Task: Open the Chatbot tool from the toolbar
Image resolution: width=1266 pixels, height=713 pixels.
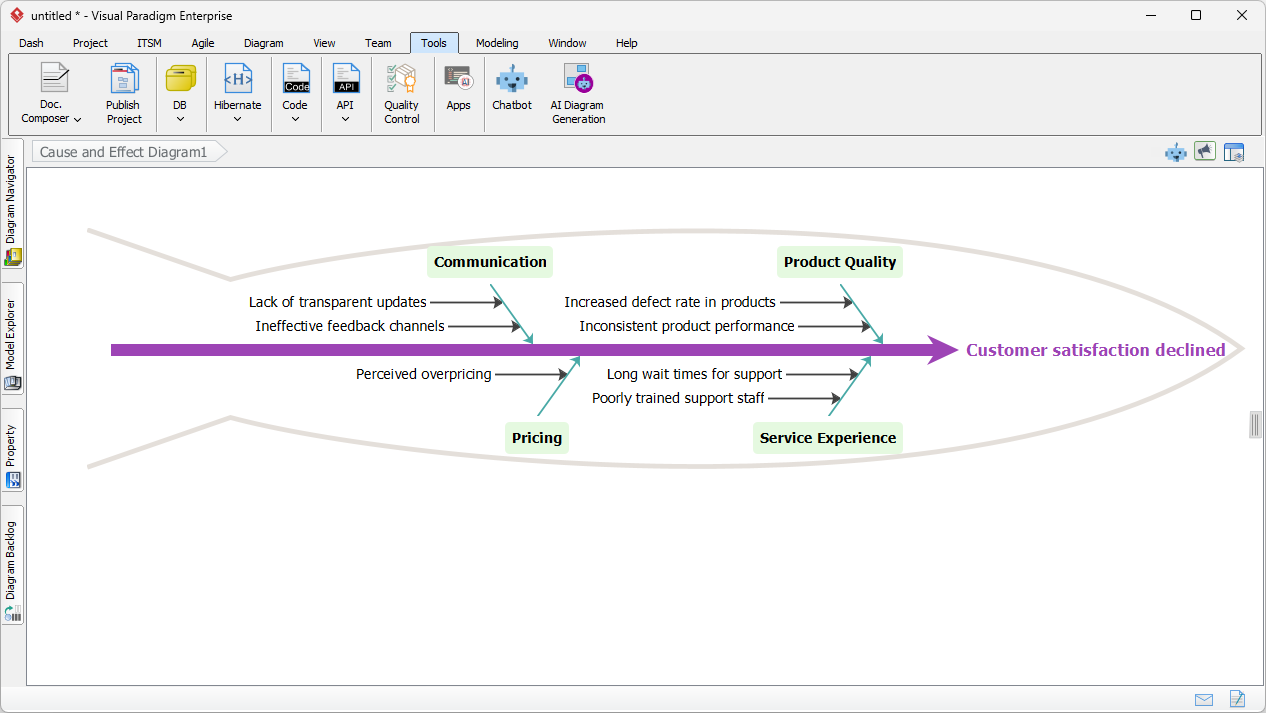Action: [x=511, y=90]
